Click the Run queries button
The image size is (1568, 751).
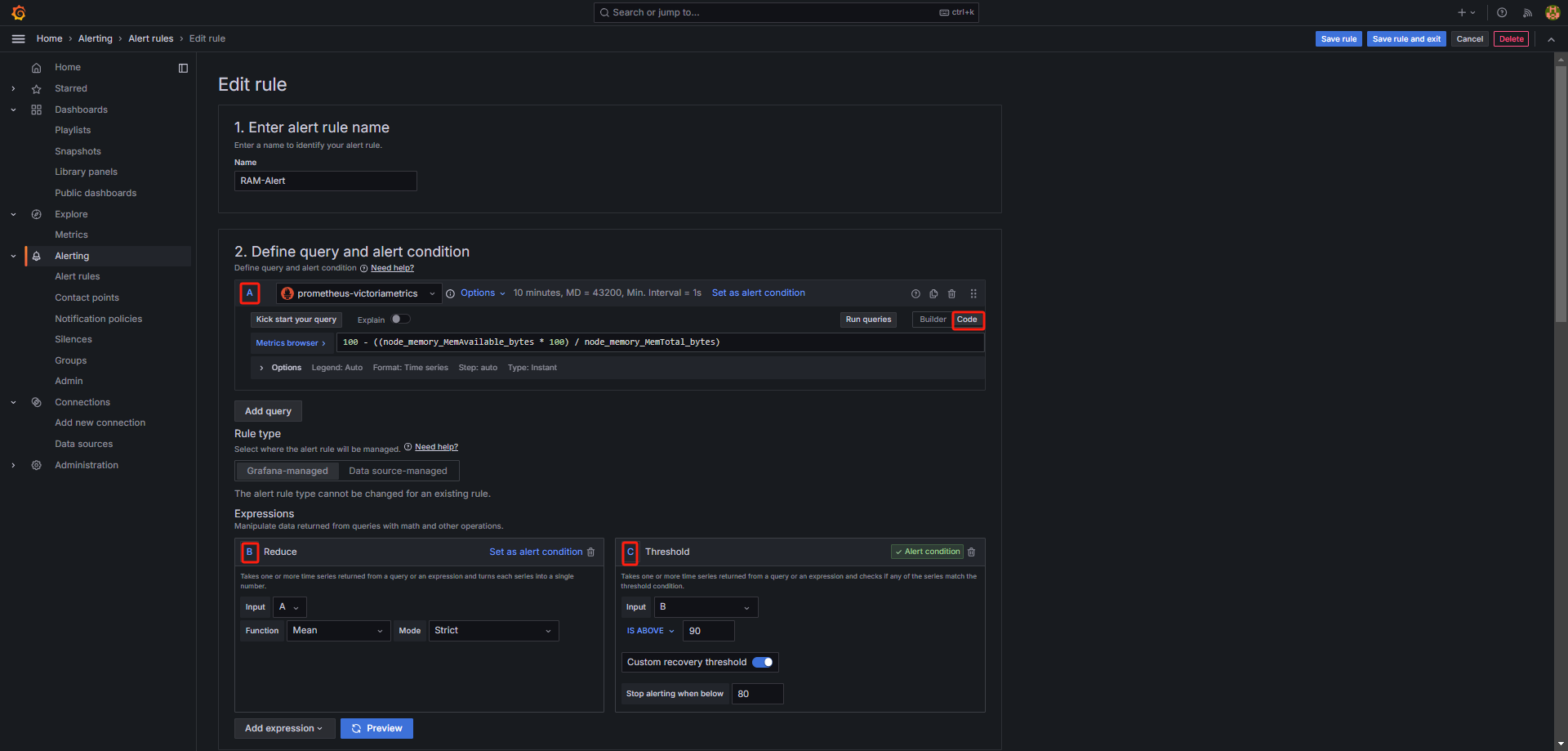point(868,320)
